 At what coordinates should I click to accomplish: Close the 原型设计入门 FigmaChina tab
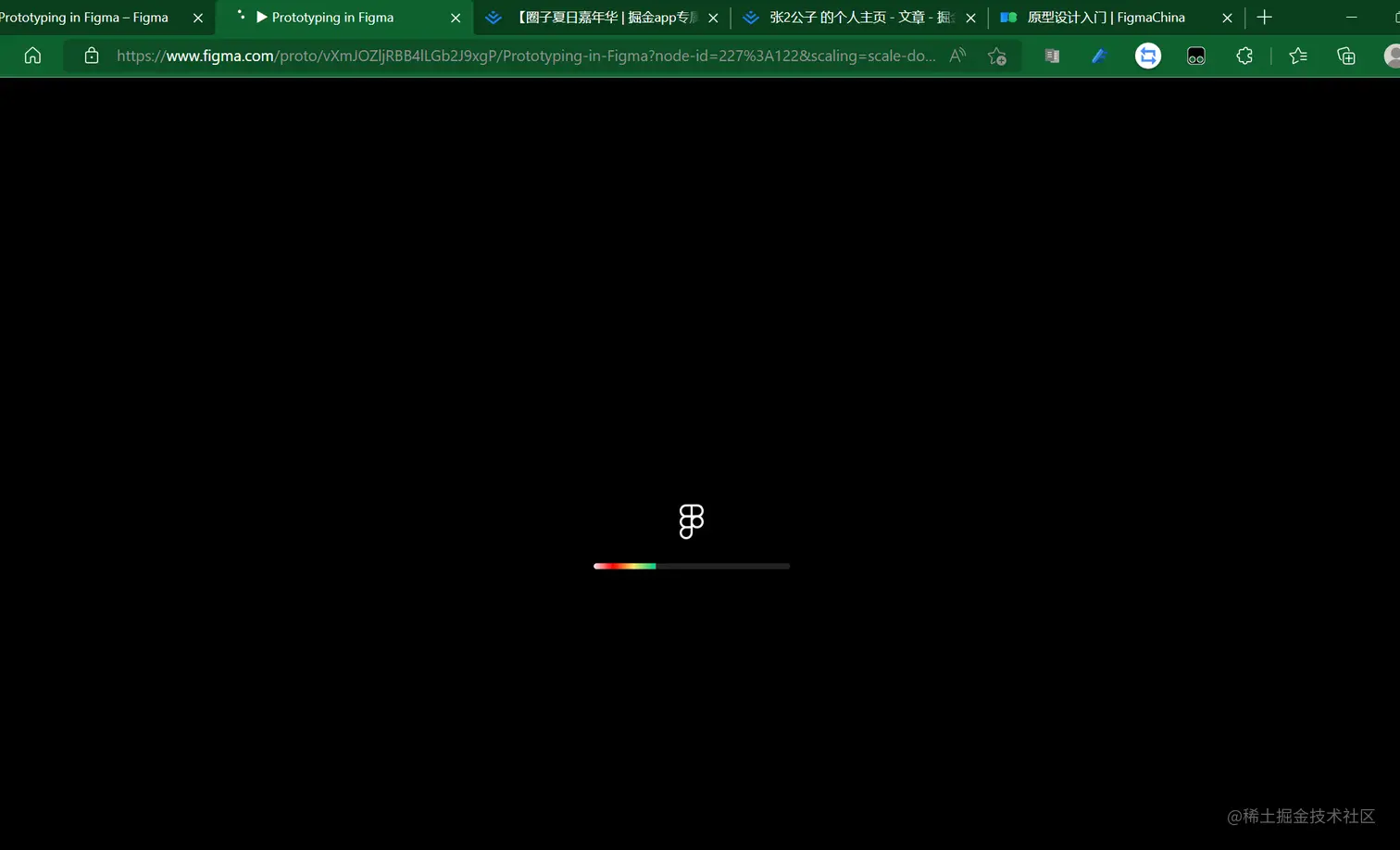[1227, 18]
